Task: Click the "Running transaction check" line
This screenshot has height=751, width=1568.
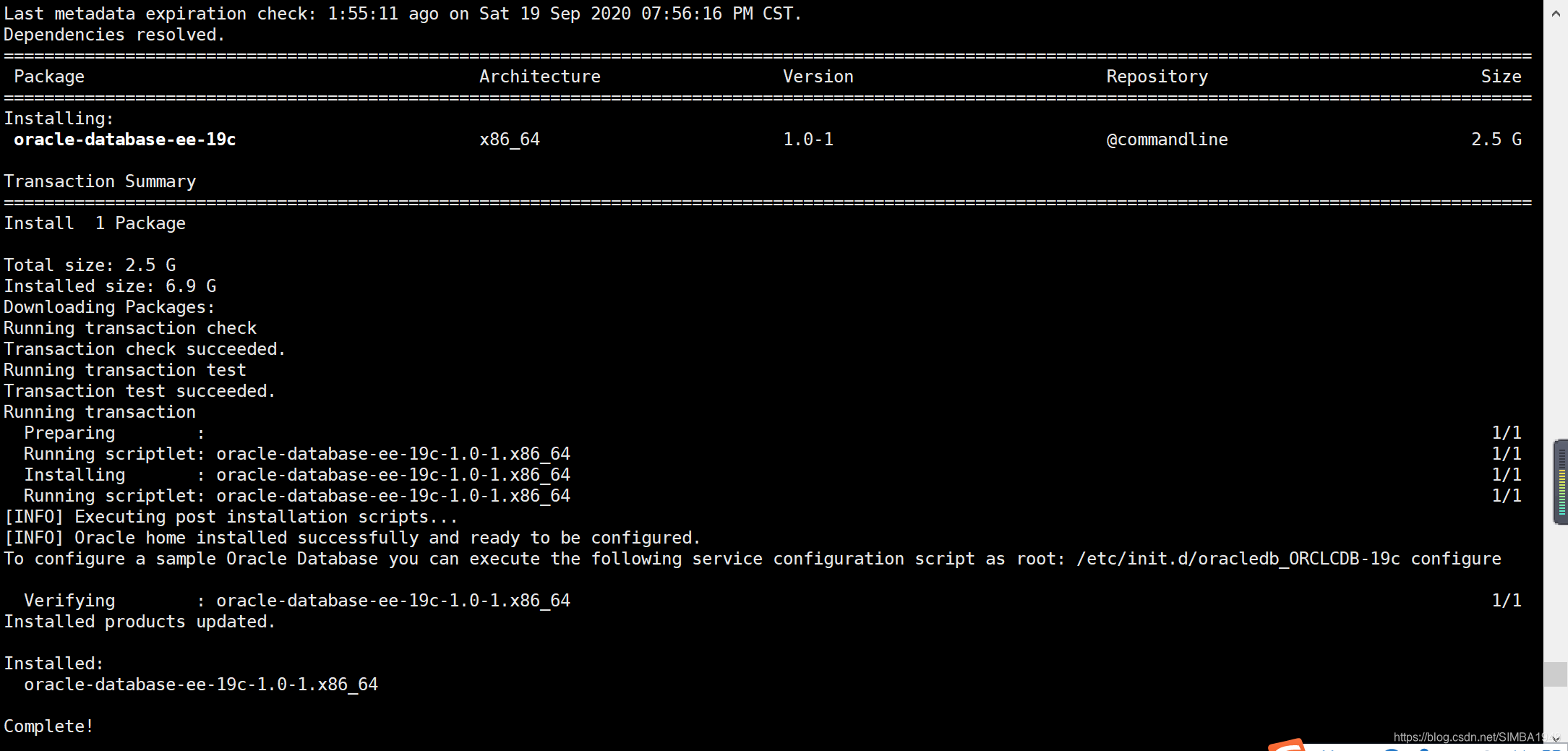Action: click(130, 328)
